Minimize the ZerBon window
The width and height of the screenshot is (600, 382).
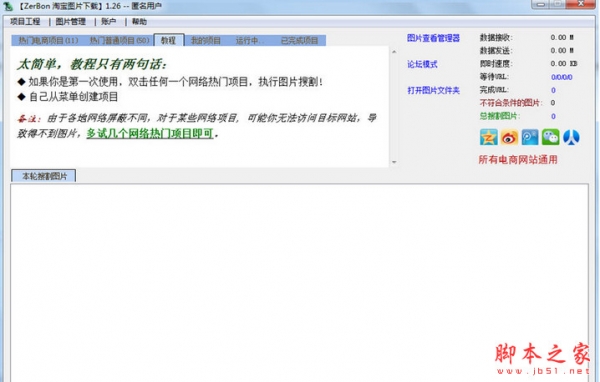click(541, 4)
